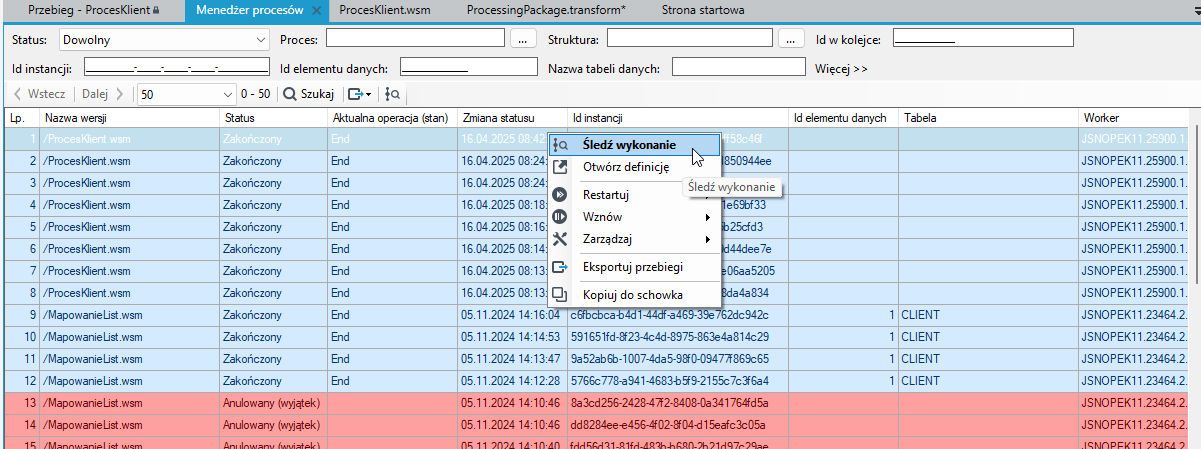Select row 2 /ProcesKlient.wsm

595,160
